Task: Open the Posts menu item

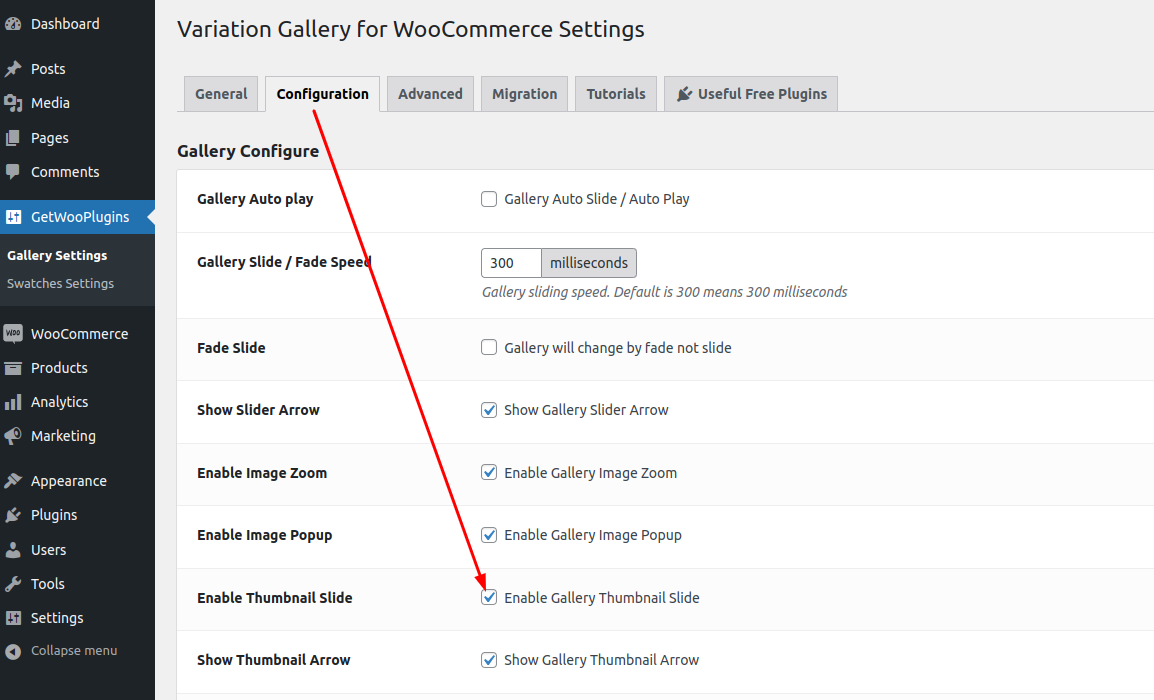Action: click(77, 68)
